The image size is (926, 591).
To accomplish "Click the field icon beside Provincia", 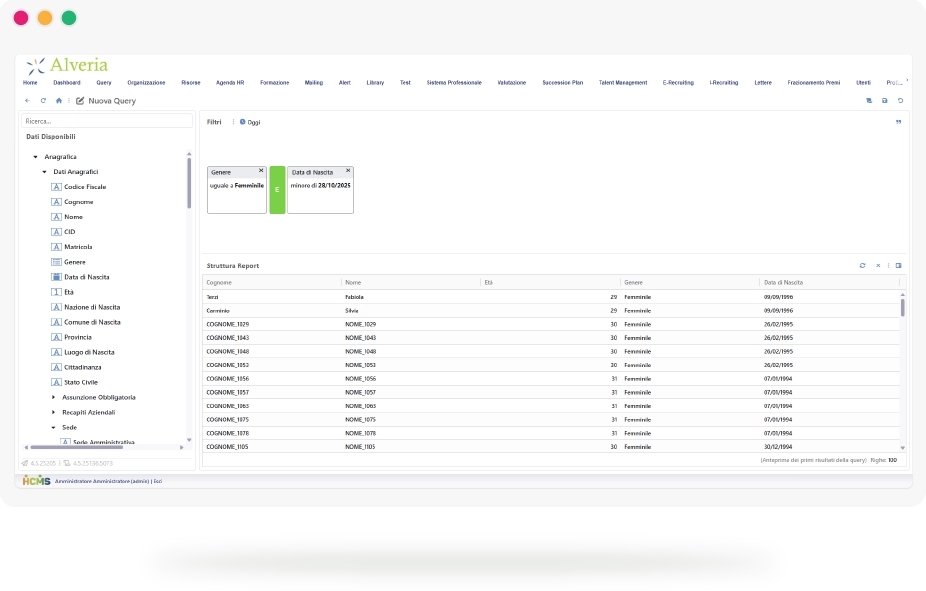I will coord(56,337).
